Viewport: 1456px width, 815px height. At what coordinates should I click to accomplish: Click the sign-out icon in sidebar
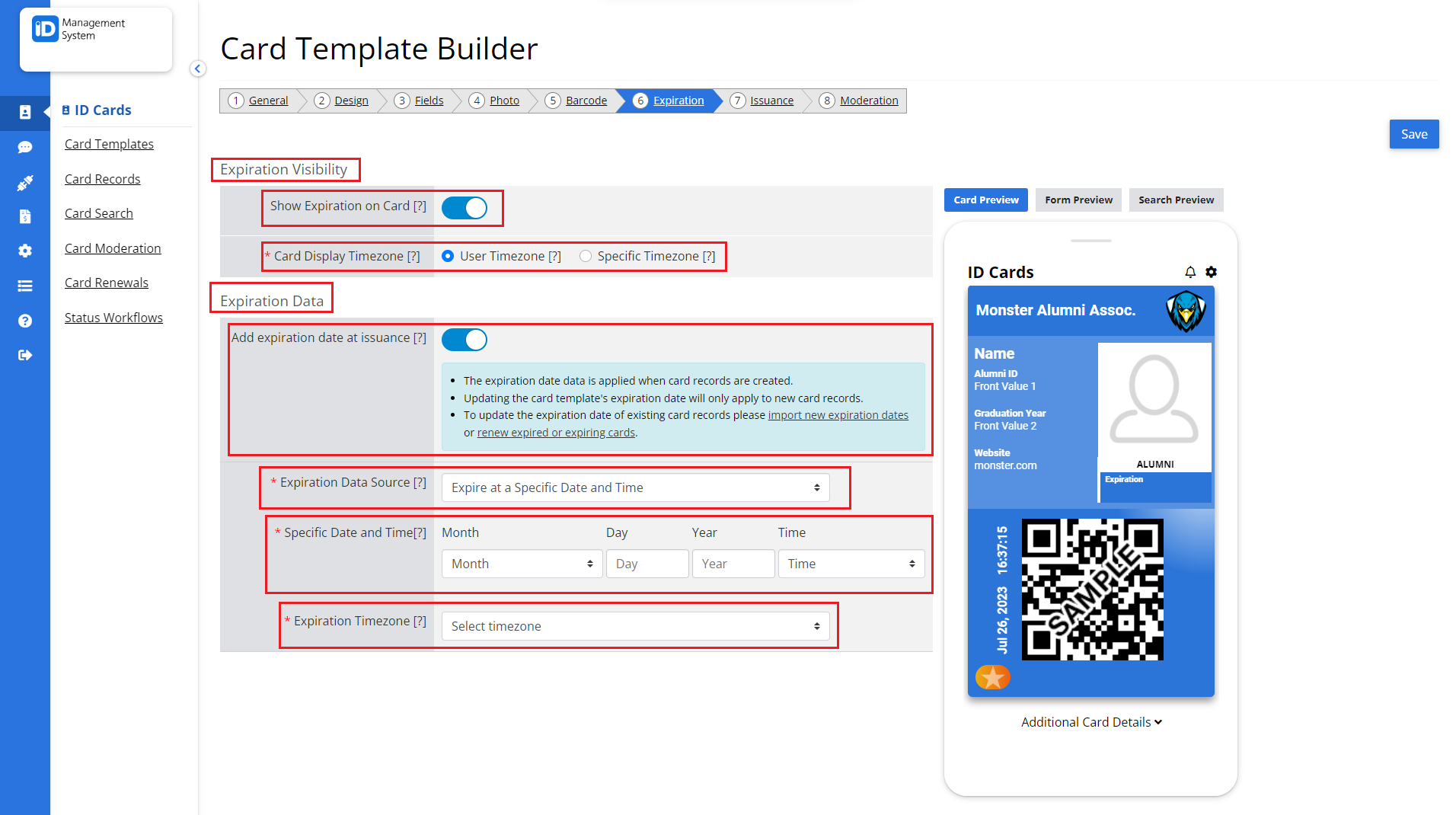[25, 354]
